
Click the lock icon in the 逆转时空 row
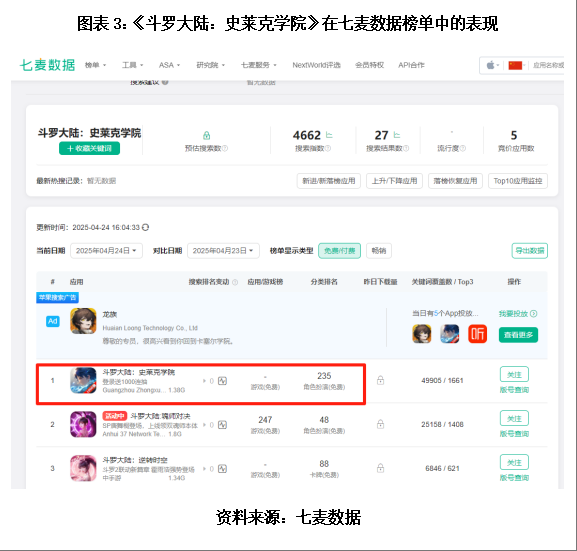tap(380, 468)
